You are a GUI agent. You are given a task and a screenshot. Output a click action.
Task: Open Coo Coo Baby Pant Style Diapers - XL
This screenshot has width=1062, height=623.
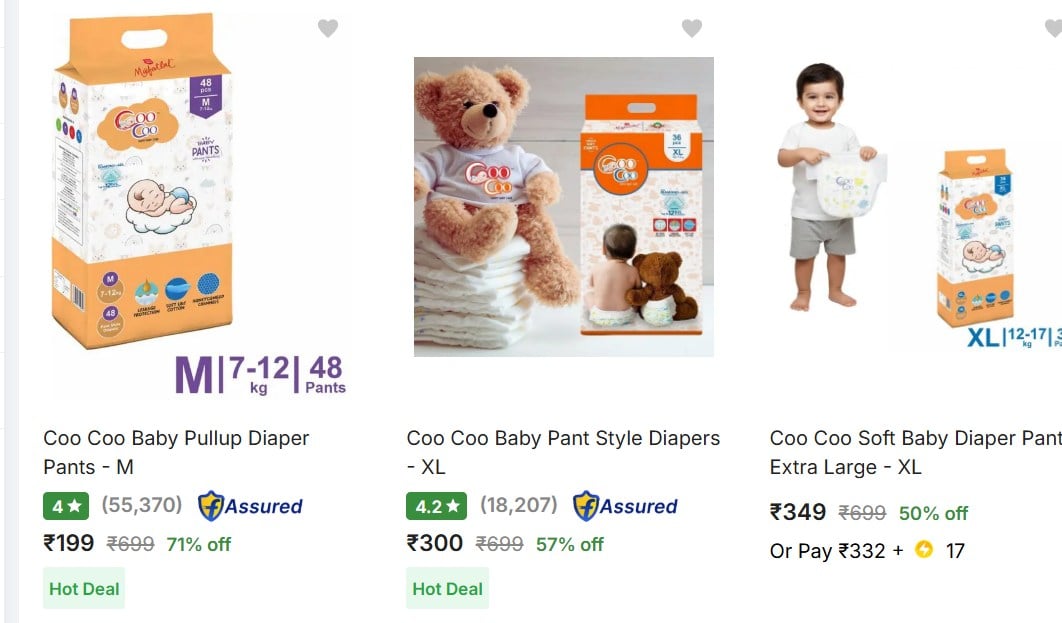563,452
